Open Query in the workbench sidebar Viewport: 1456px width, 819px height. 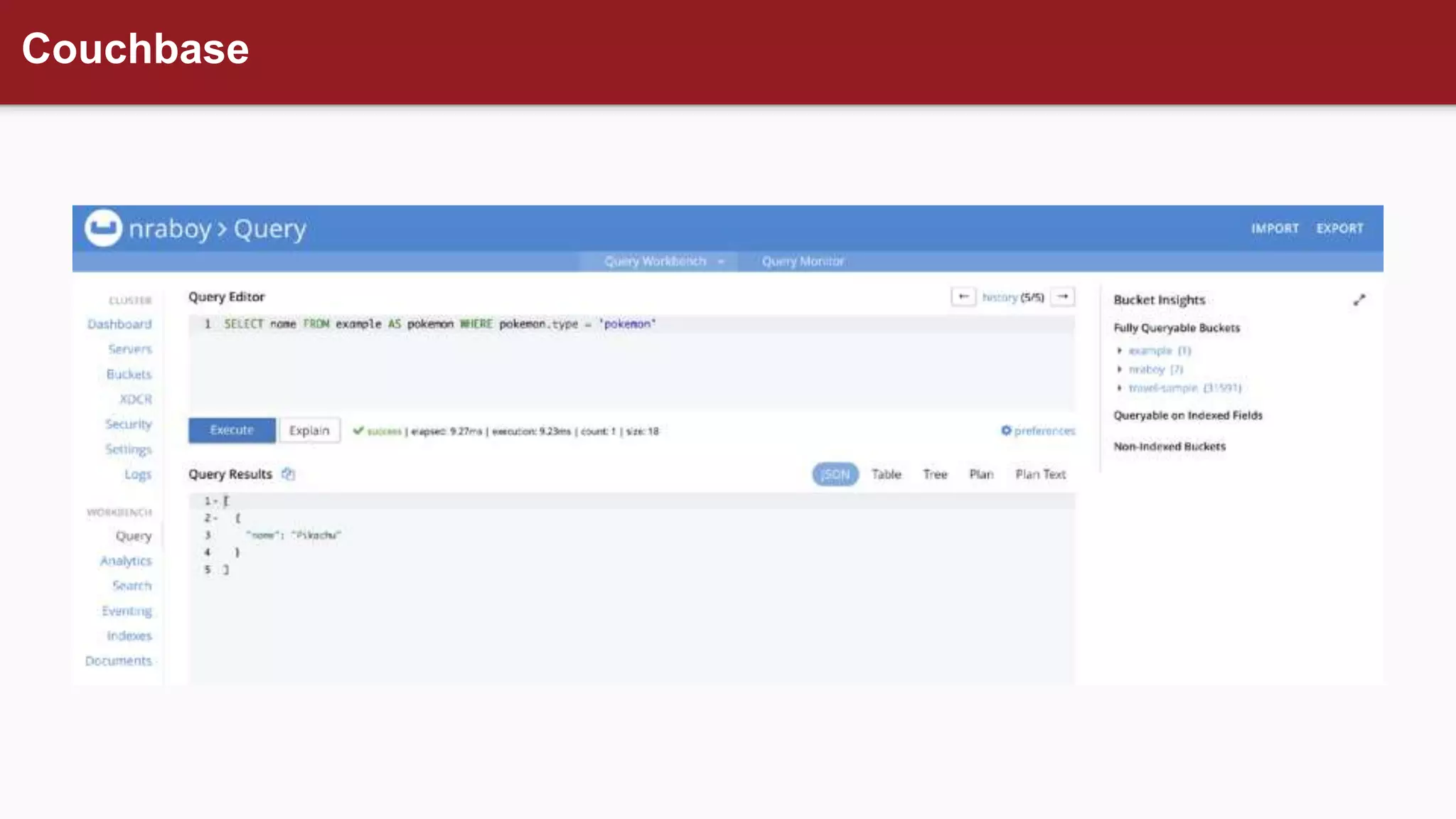(x=134, y=536)
